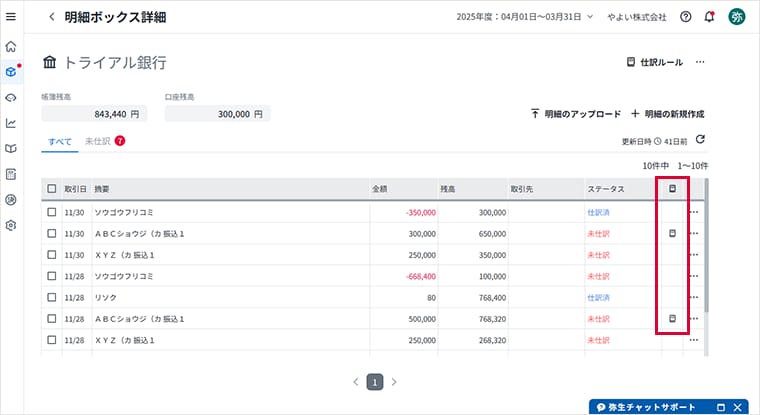
Task: Select the すべて tab
Action: [60, 141]
